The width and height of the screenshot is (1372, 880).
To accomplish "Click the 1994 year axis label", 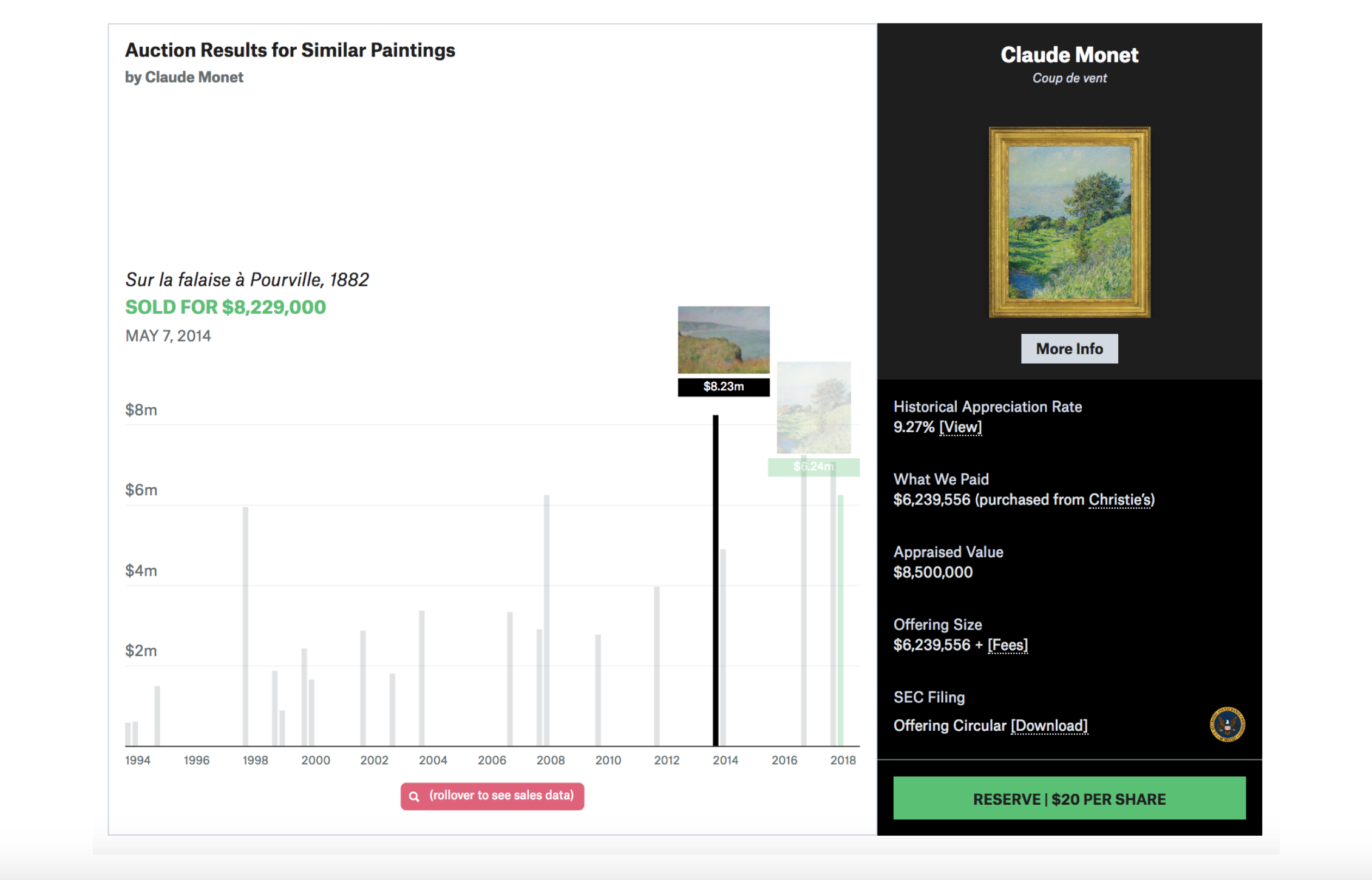I will (138, 760).
